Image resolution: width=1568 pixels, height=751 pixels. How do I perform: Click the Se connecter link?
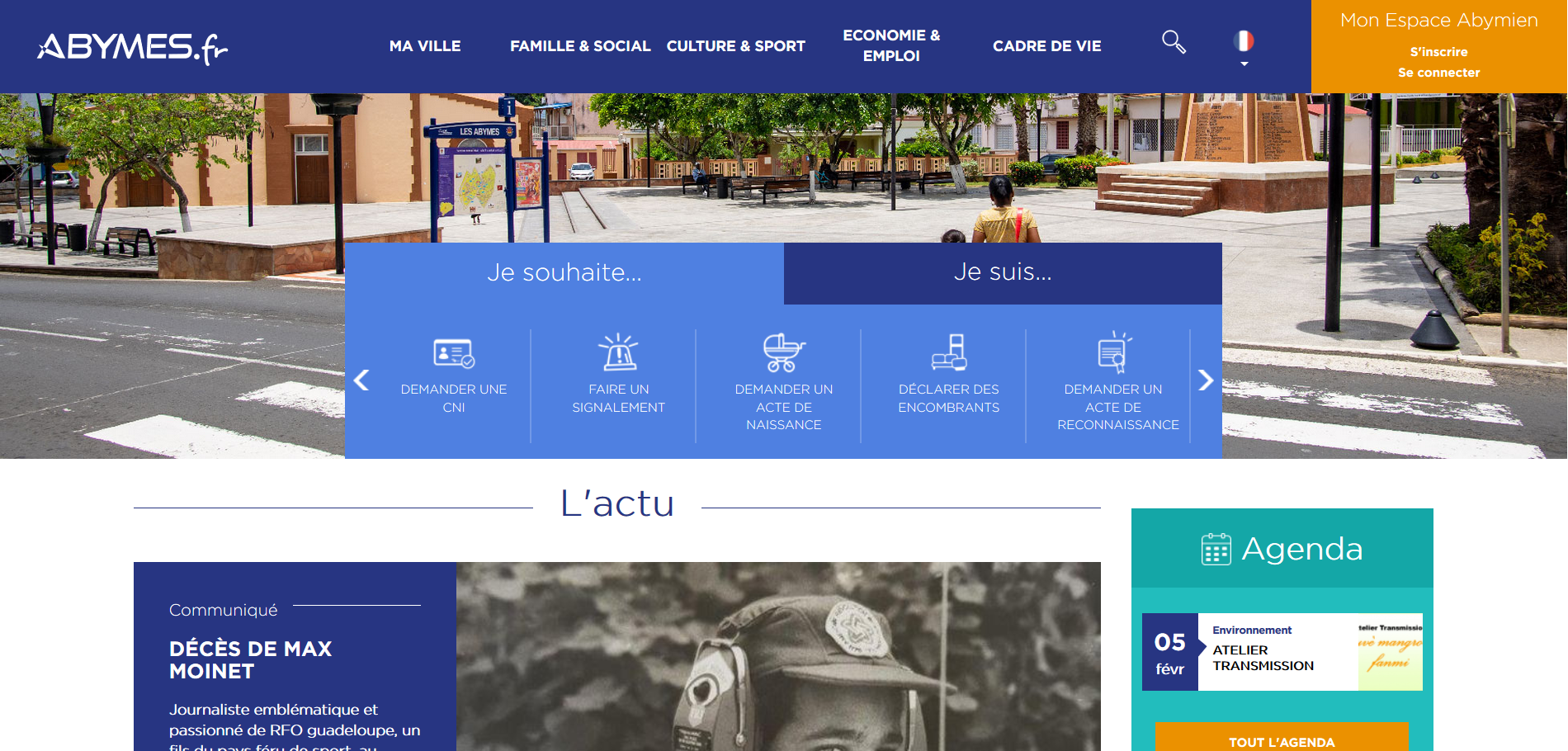coord(1438,73)
